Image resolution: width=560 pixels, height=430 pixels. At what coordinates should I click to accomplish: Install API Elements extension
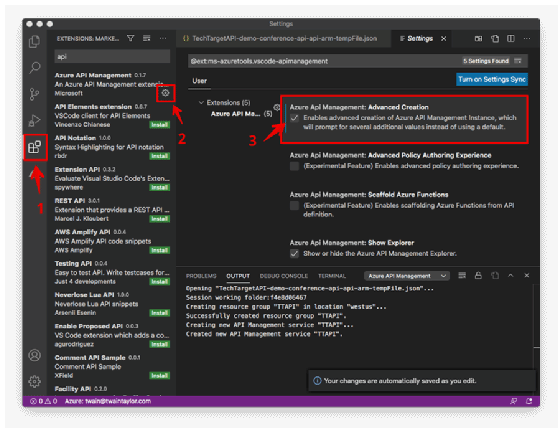click(159, 125)
